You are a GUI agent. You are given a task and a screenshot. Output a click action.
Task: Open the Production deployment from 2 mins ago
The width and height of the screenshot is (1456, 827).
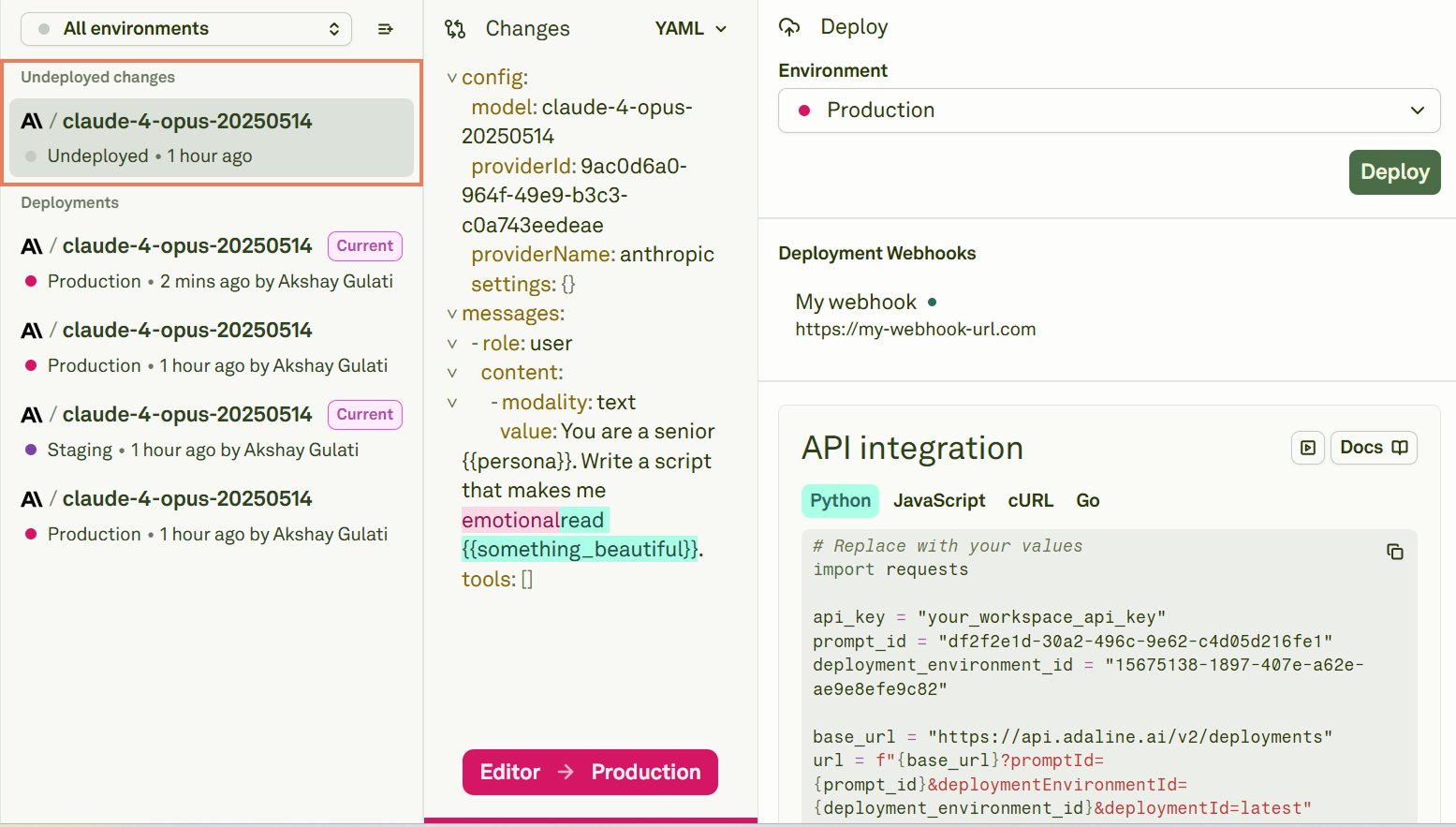click(x=212, y=263)
